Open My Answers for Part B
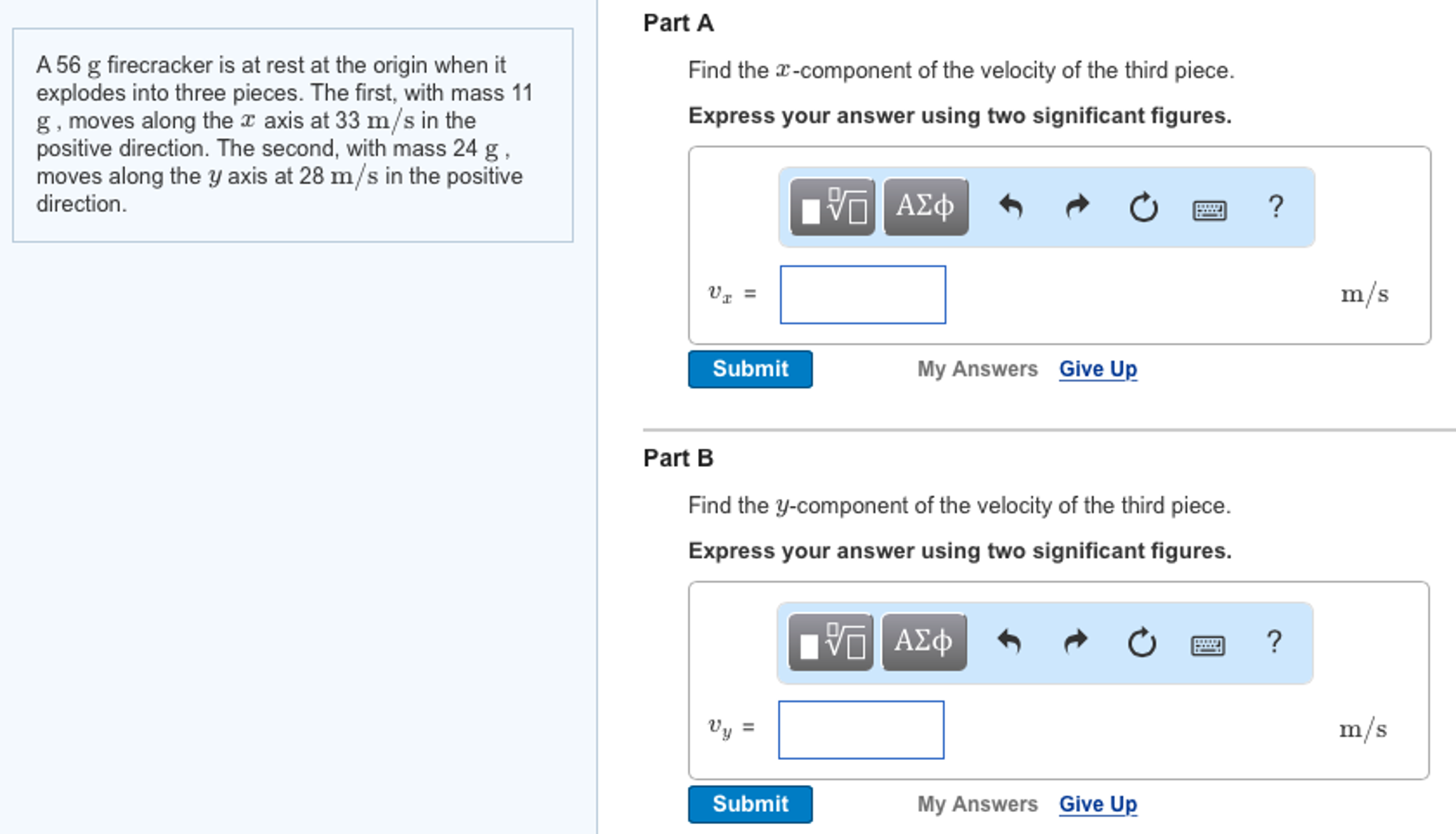Image resolution: width=1456 pixels, height=834 pixels. click(977, 804)
